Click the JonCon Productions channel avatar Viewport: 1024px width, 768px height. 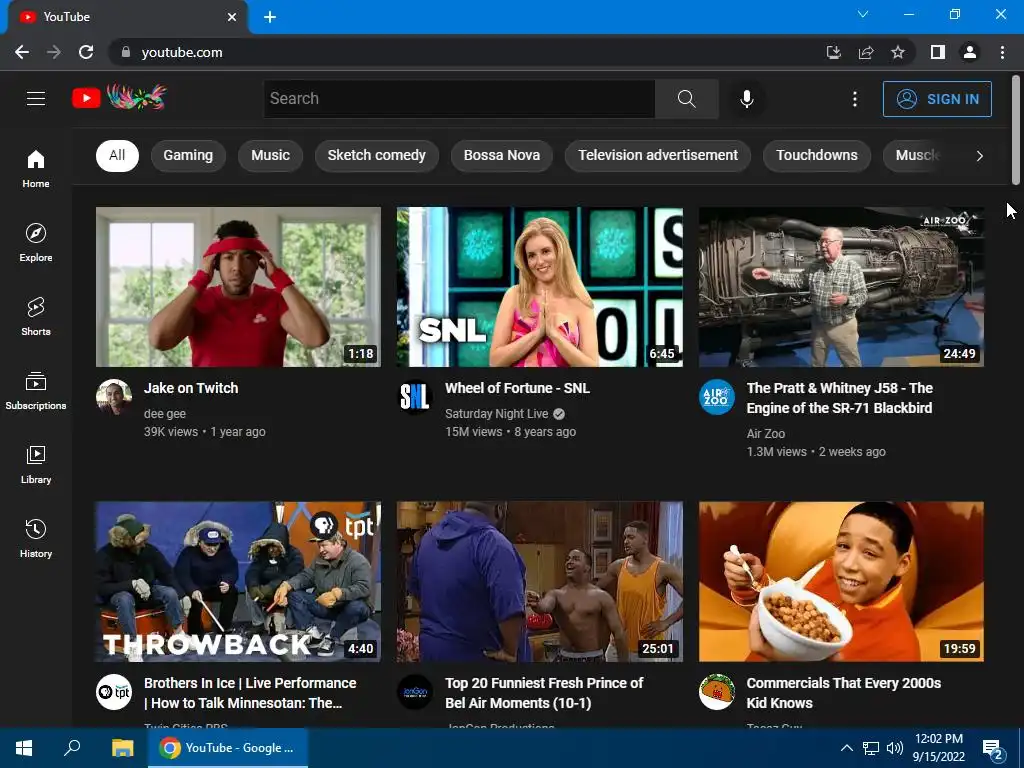click(415, 692)
